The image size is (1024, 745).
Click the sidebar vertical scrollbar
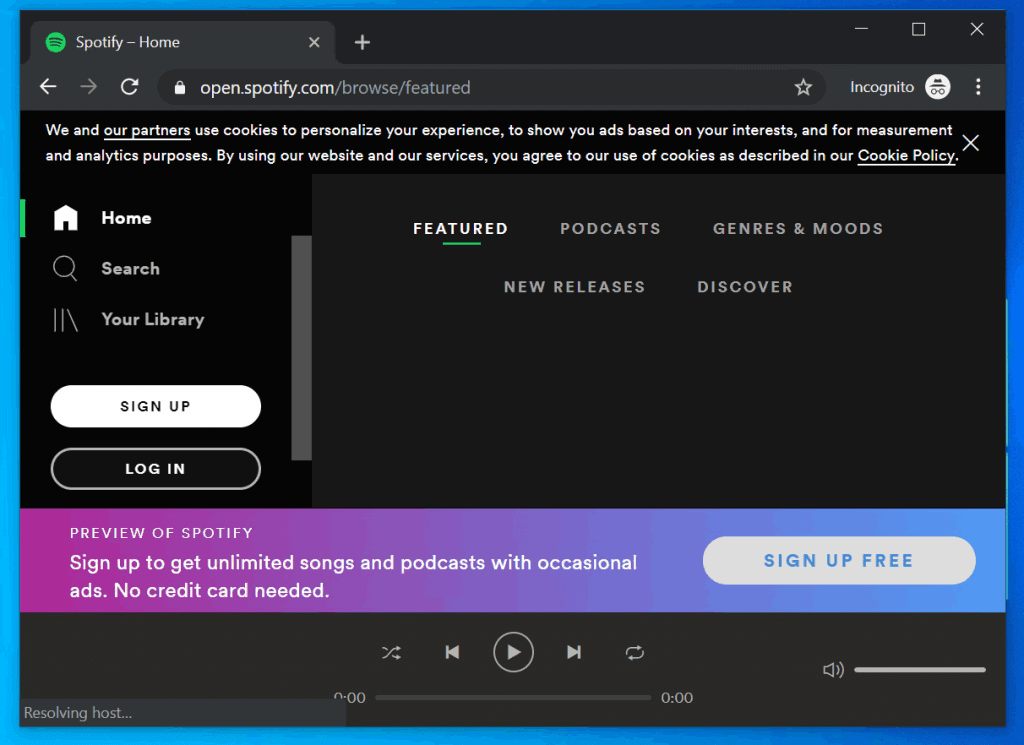301,347
